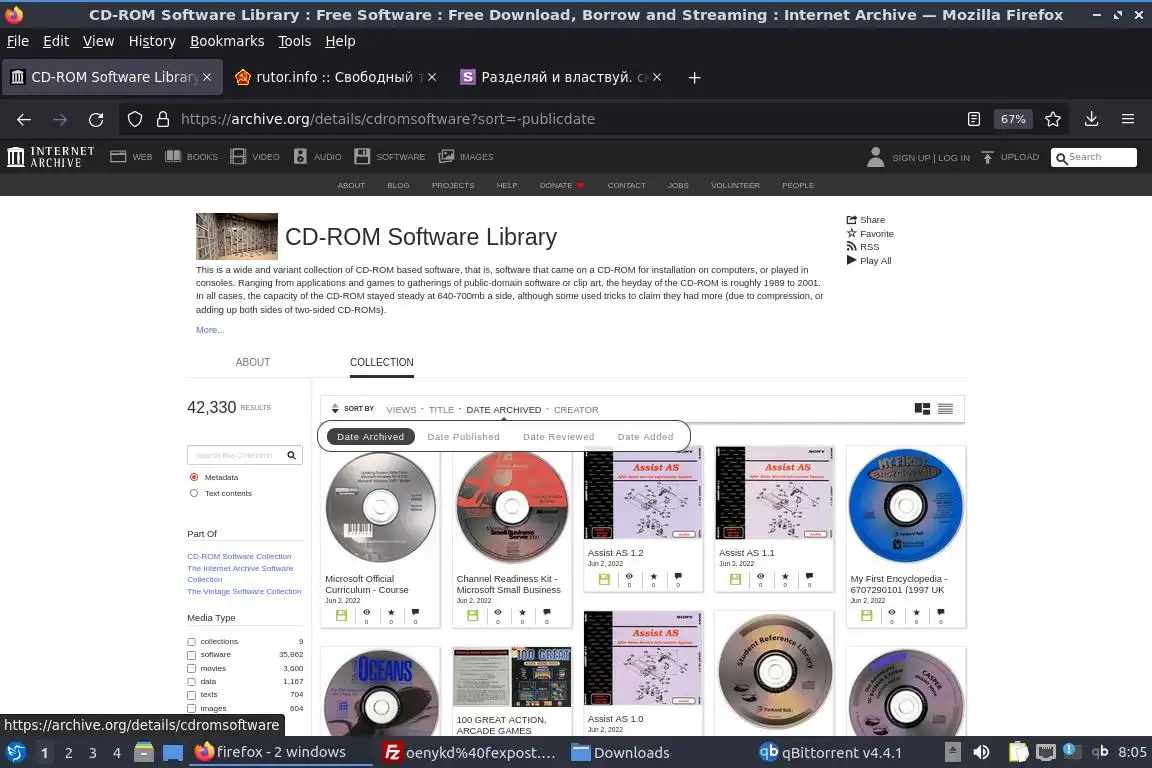The width and height of the screenshot is (1152, 768).
Task: Expand the description with More link
Action: [210, 330]
